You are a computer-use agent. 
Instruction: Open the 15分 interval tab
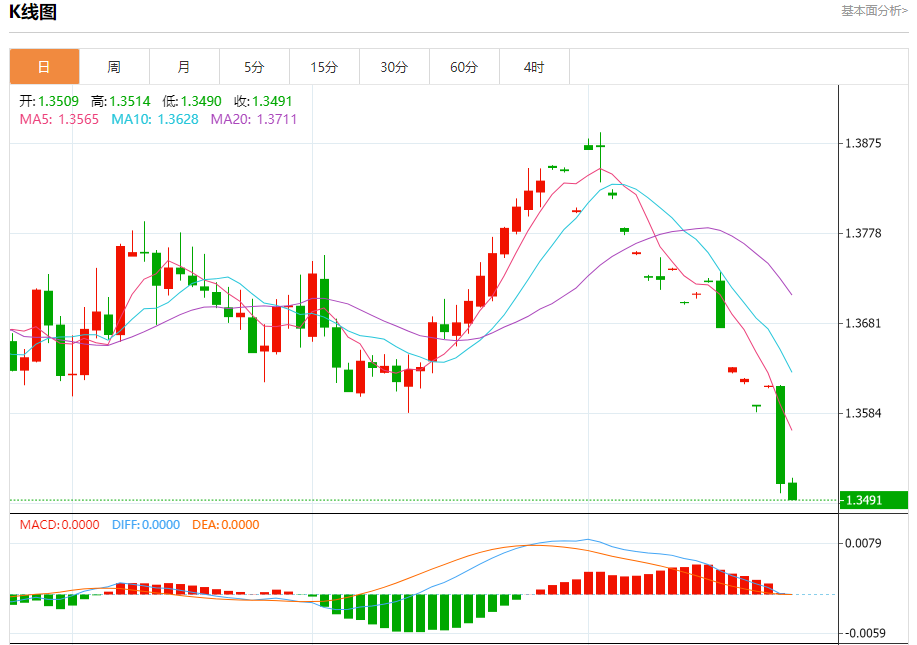point(324,67)
